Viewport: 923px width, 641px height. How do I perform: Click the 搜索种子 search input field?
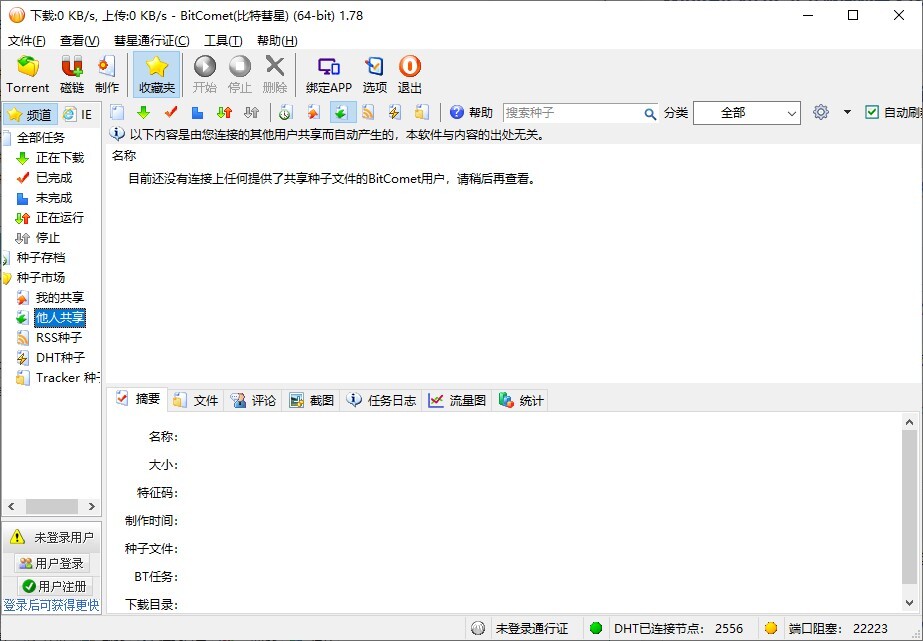point(573,113)
